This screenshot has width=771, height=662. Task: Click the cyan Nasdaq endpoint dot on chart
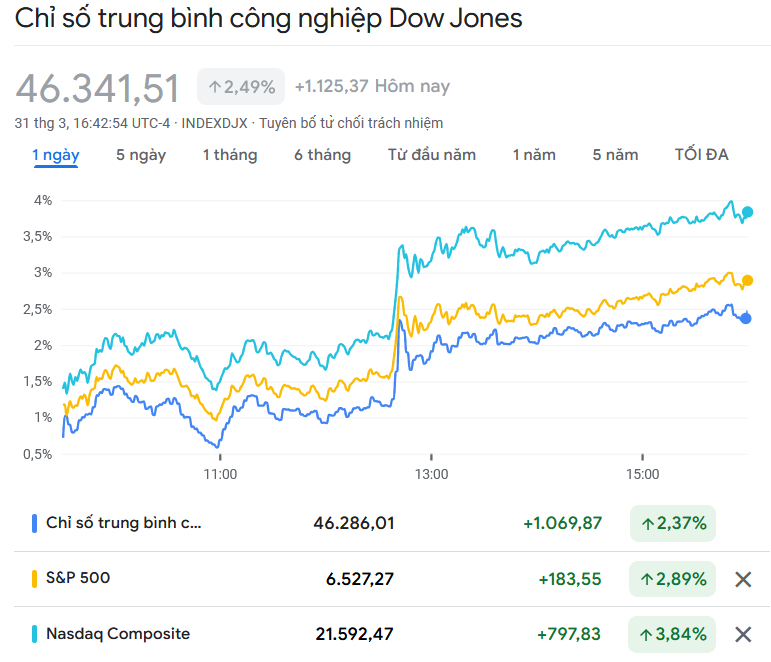(747, 212)
